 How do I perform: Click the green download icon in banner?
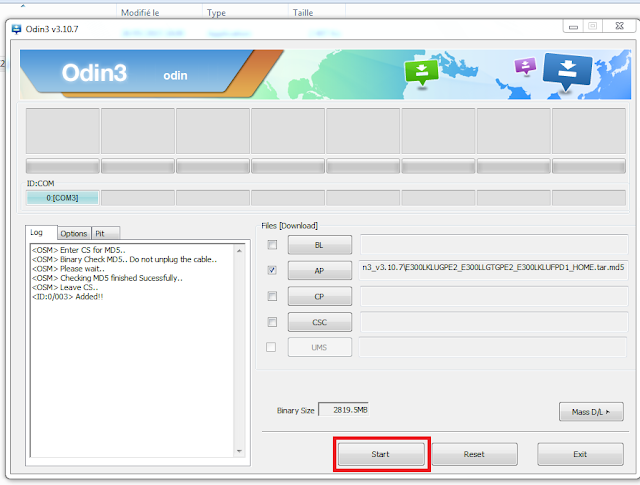421,72
